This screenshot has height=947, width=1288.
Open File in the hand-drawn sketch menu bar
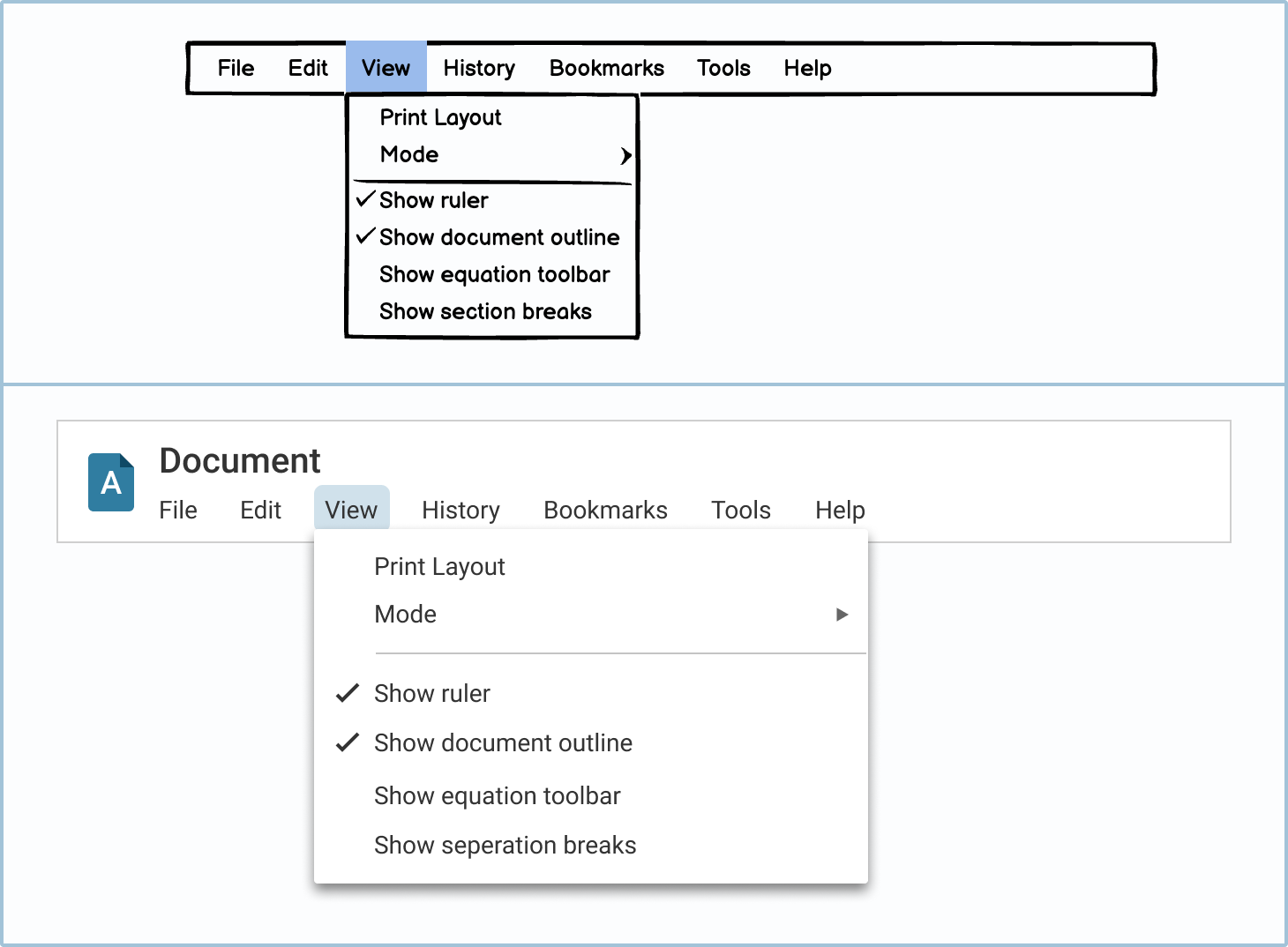pyautogui.click(x=236, y=68)
